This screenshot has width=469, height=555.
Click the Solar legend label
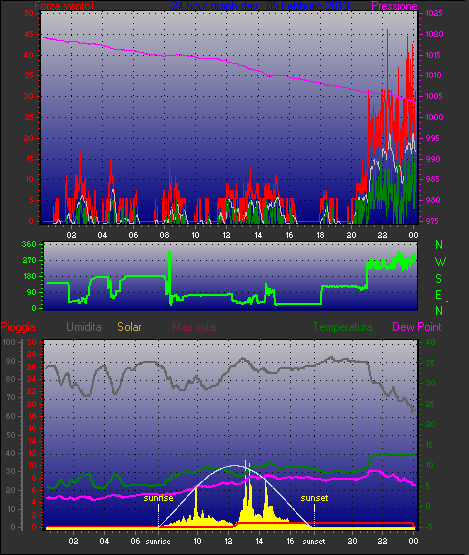coord(129,327)
